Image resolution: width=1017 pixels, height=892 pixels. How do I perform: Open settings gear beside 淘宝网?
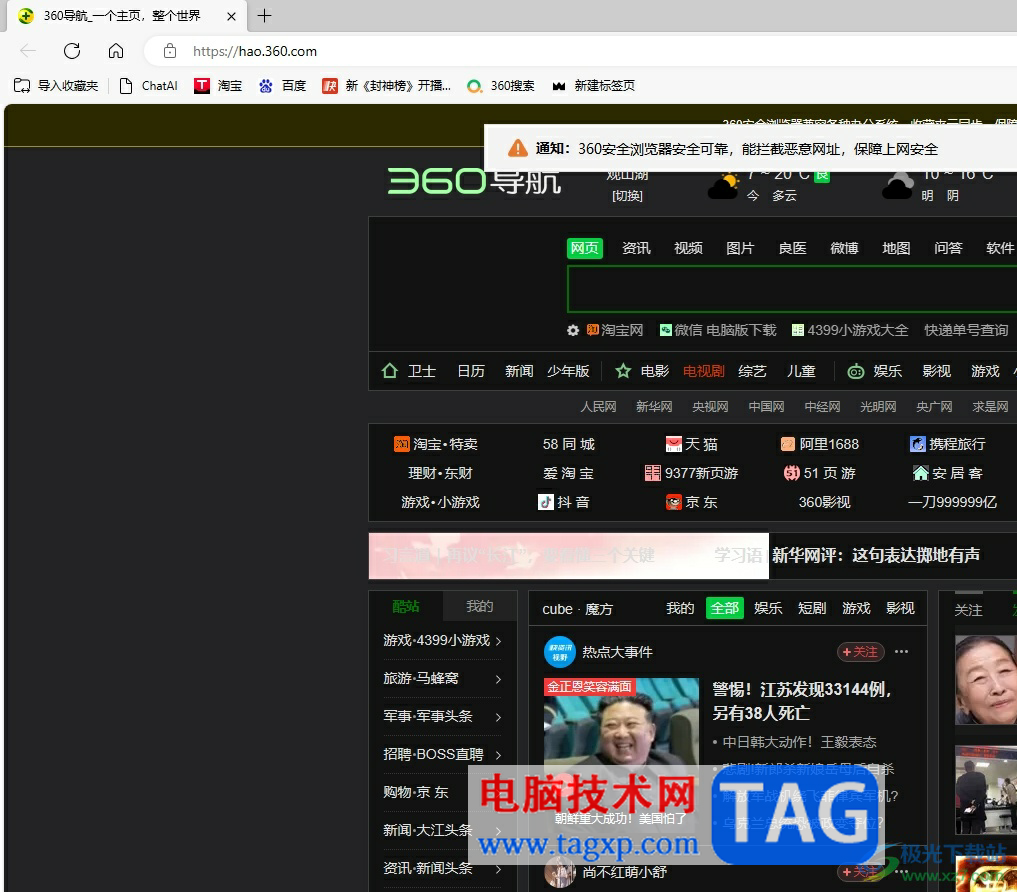pyautogui.click(x=573, y=330)
